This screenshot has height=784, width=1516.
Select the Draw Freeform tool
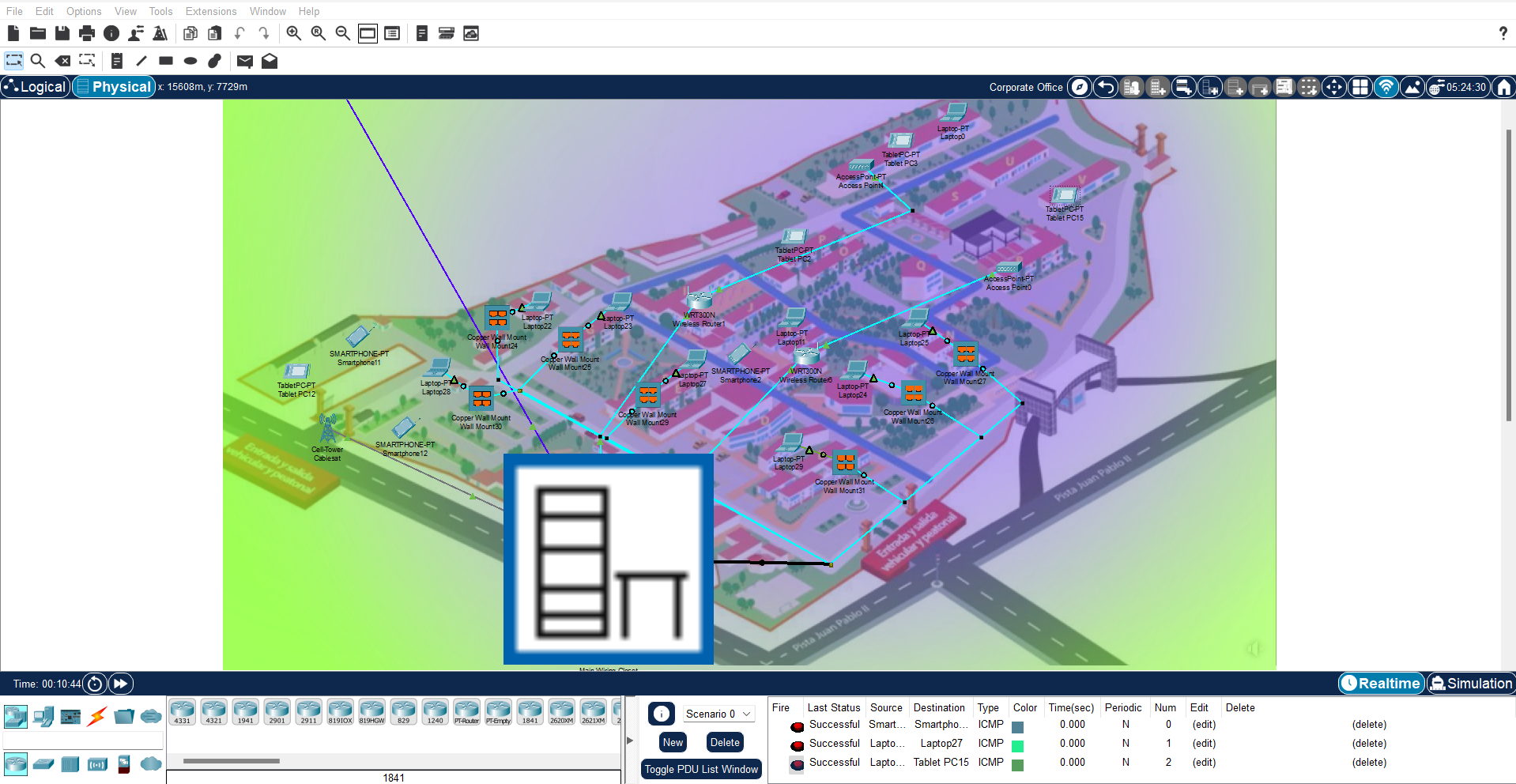(215, 61)
